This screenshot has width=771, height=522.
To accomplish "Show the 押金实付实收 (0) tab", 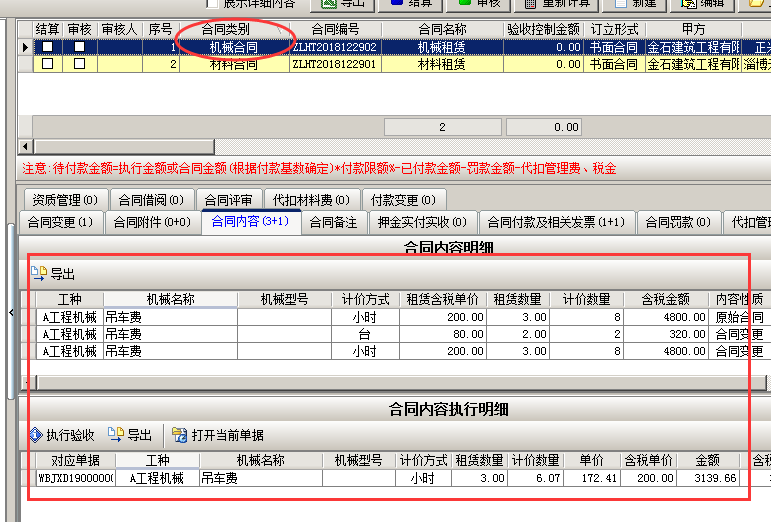I will point(423,222).
